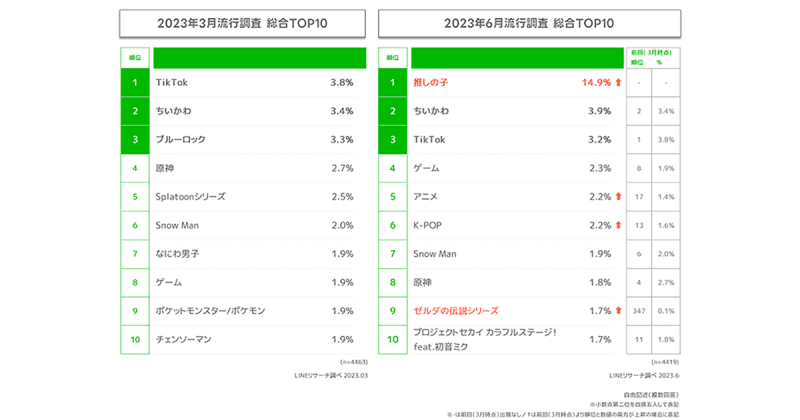
Task: Click the ポケットモンスター/ポケモン entry
Action: [211, 311]
